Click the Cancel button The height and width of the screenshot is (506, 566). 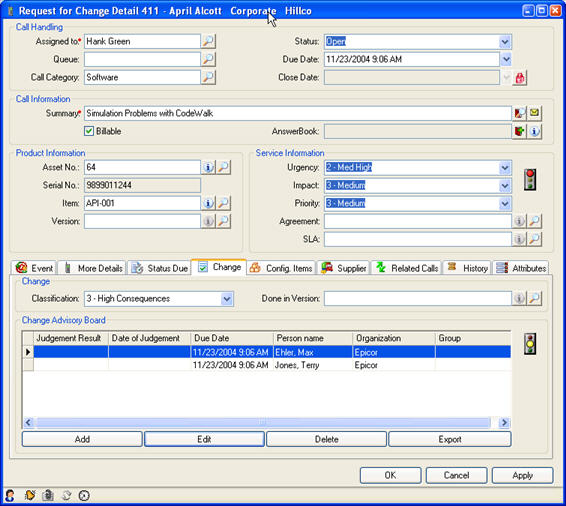coord(457,475)
